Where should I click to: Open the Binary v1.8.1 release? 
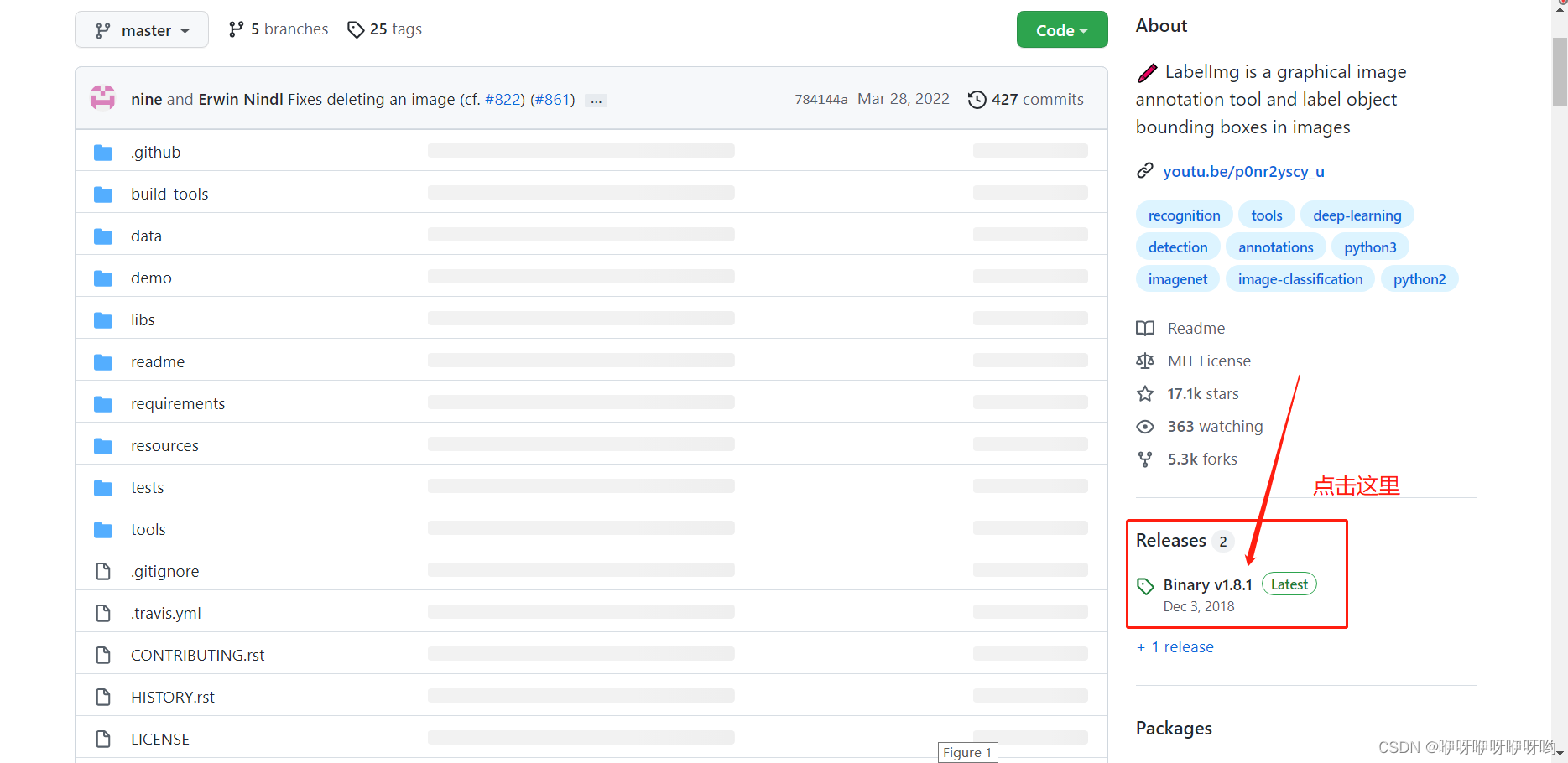pos(1207,584)
